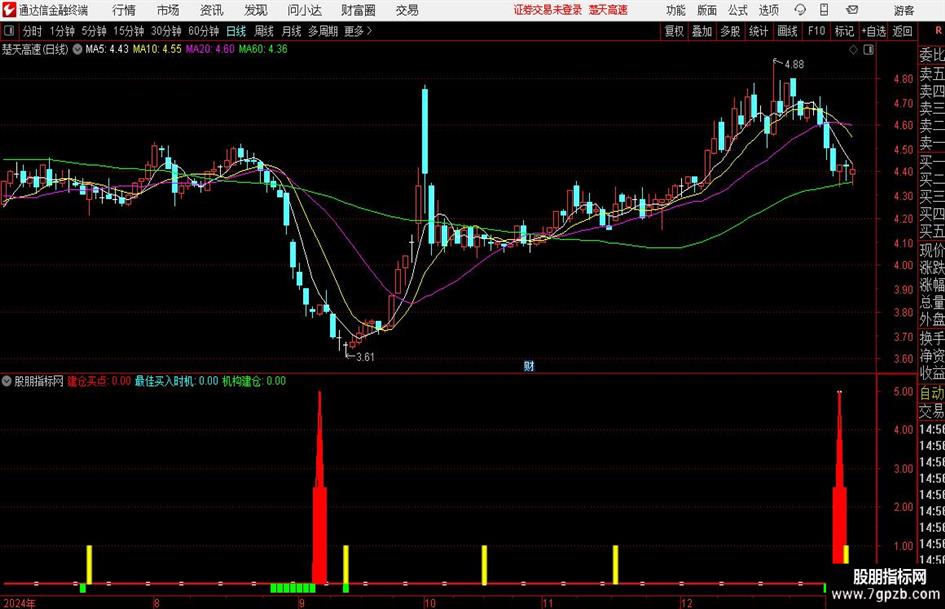Screen dimensions: 945x609
Task: Click the 最佳买入时机: 0.00 indicator label
Action: click(x=176, y=381)
